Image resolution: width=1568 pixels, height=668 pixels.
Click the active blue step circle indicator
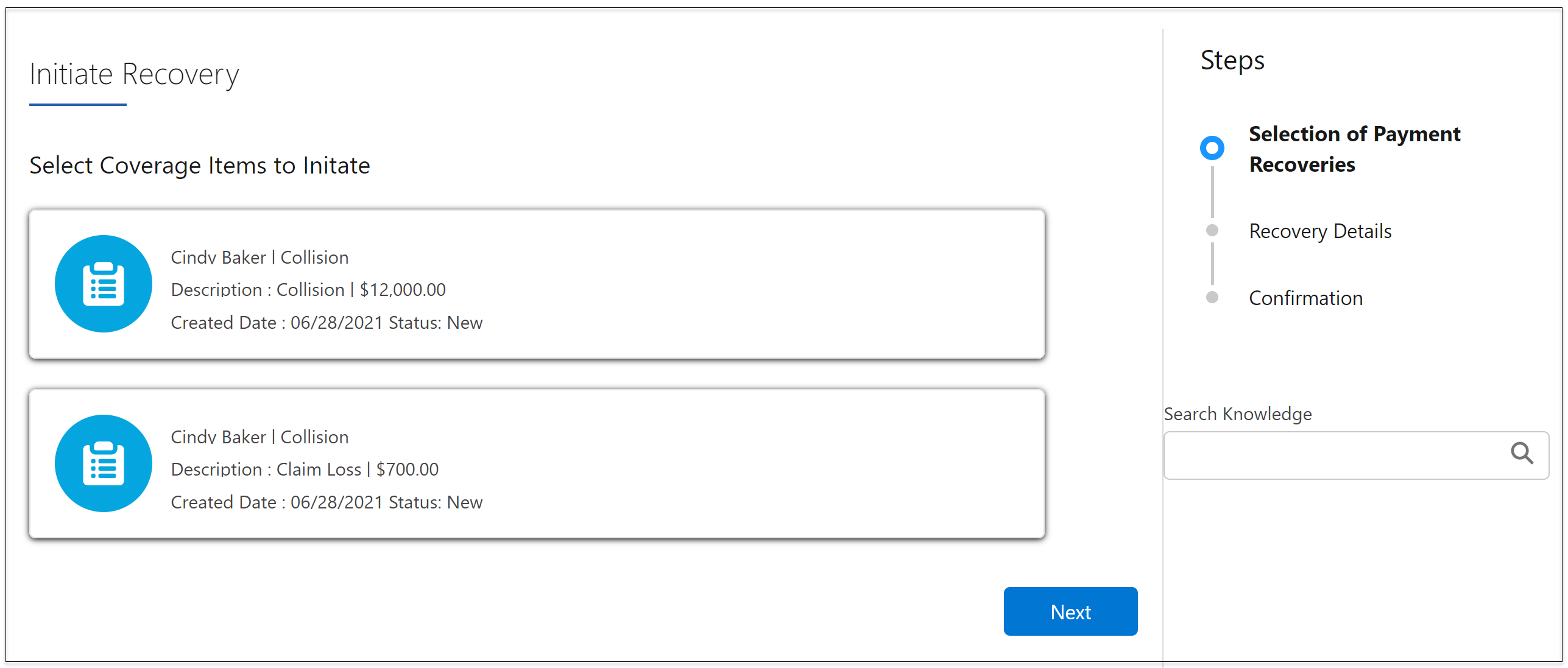pyautogui.click(x=1212, y=148)
